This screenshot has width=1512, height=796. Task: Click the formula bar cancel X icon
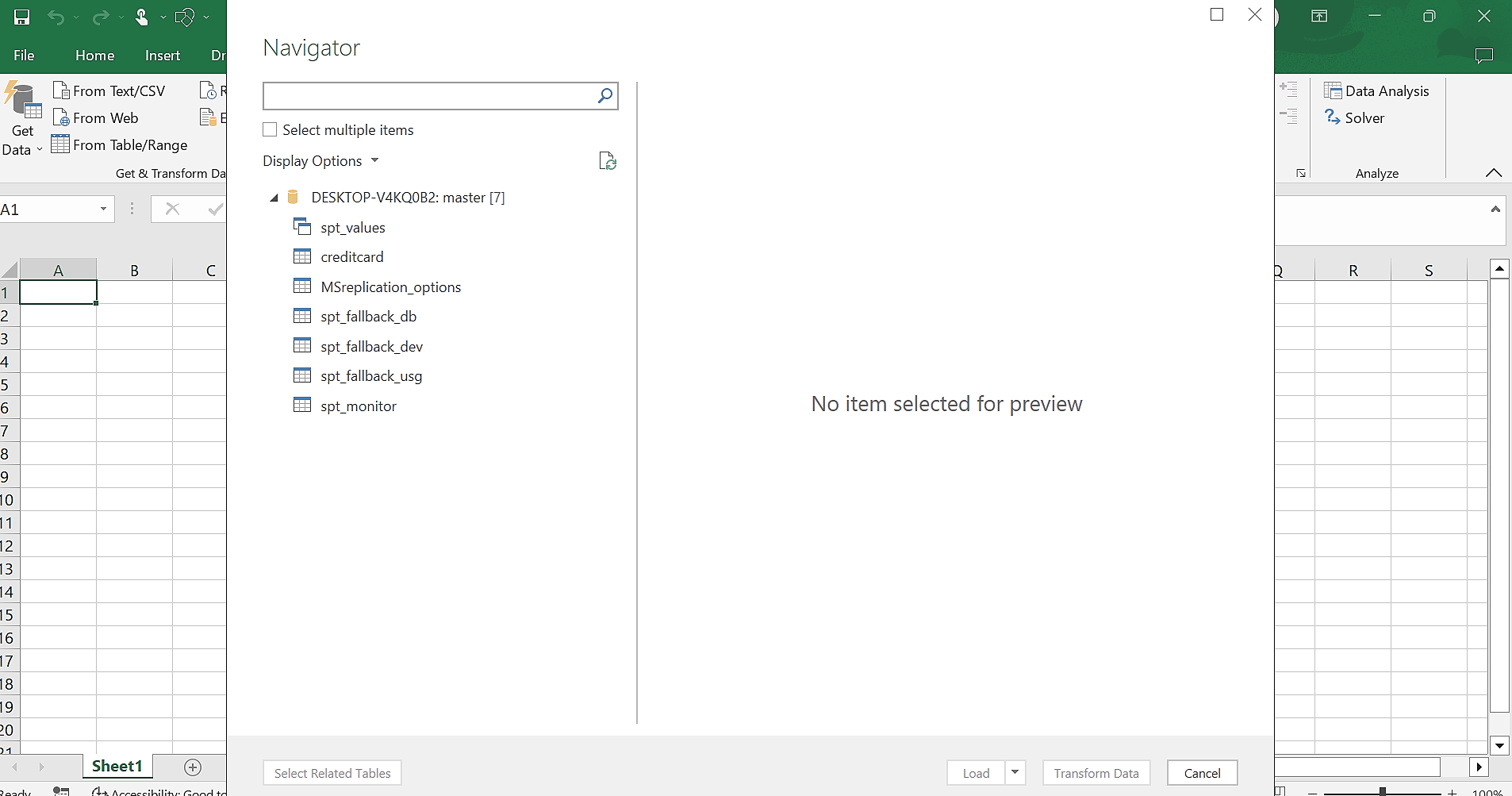point(172,209)
